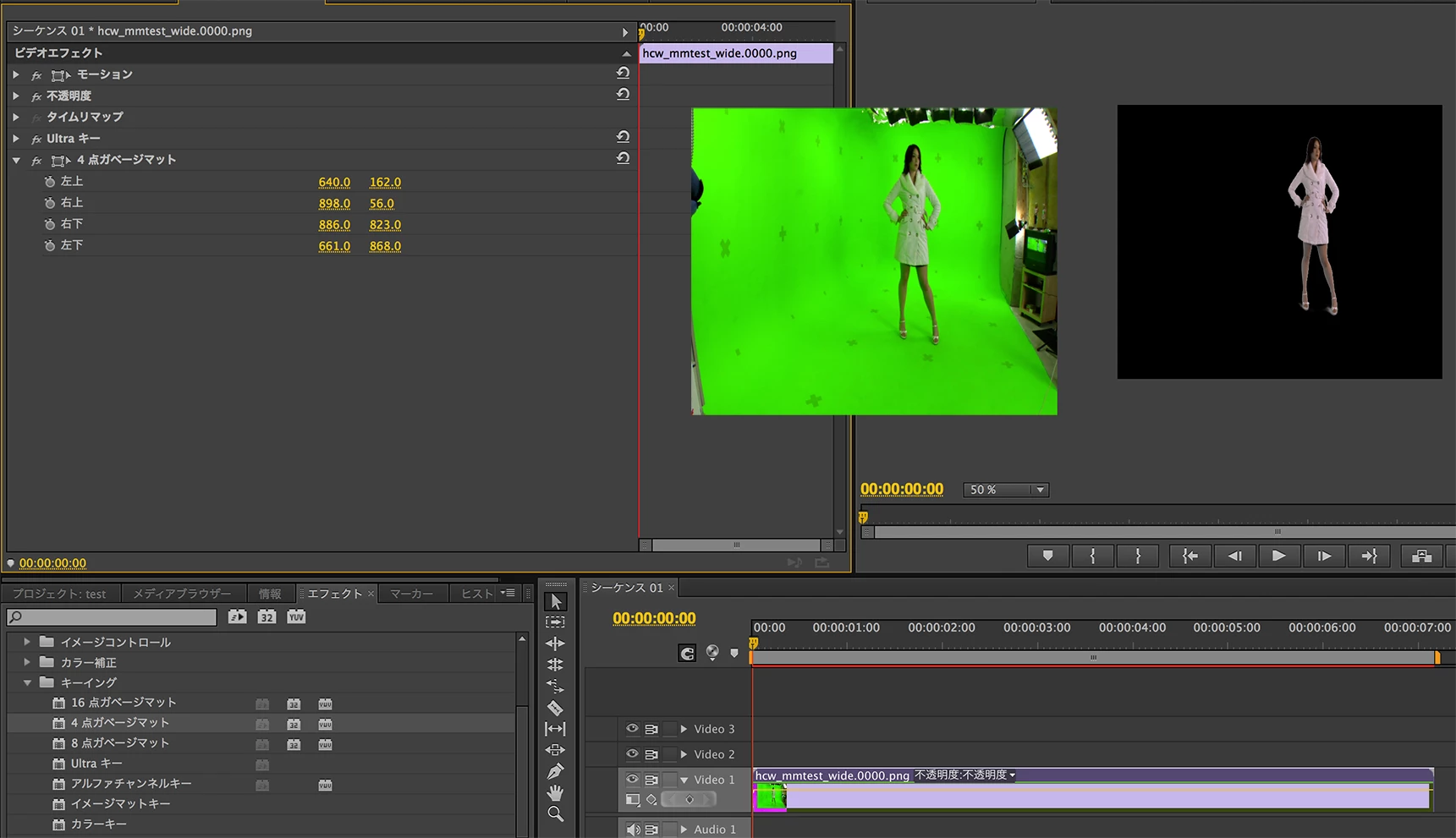Go to In point
Image resolution: width=1456 pixels, height=838 pixels.
pos(1190,556)
